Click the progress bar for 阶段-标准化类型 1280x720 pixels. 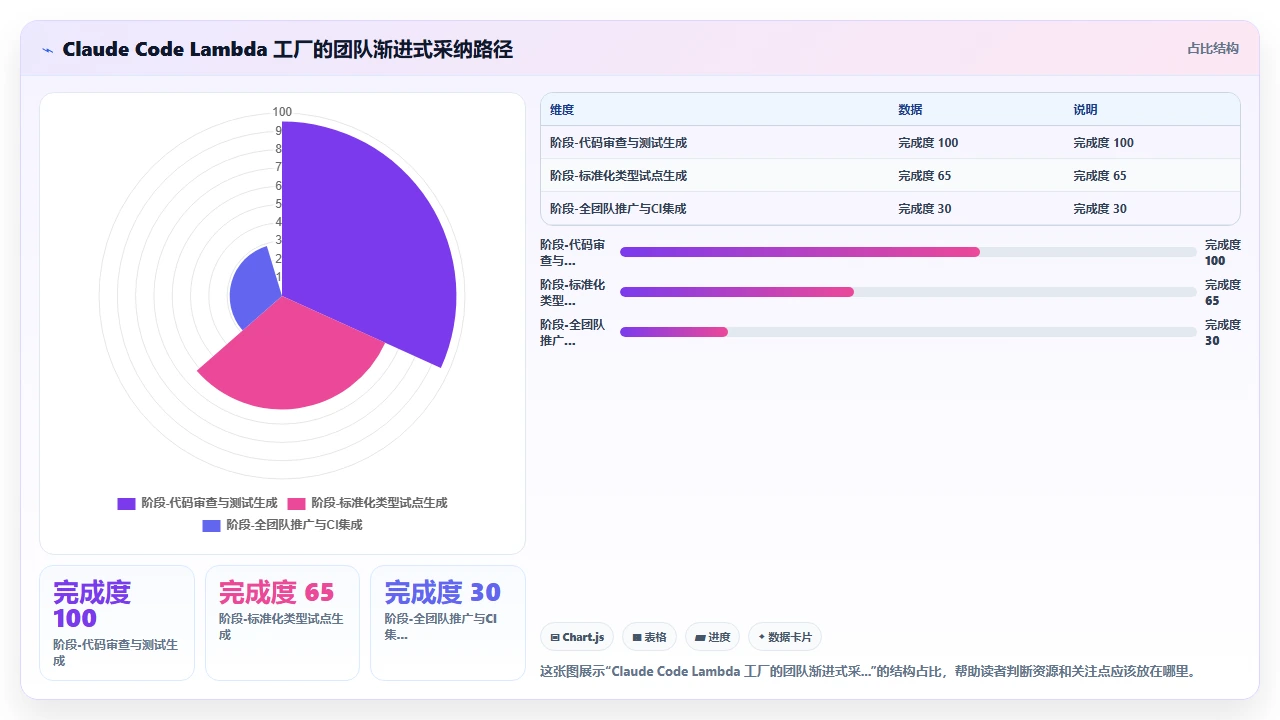pyautogui.click(x=908, y=292)
